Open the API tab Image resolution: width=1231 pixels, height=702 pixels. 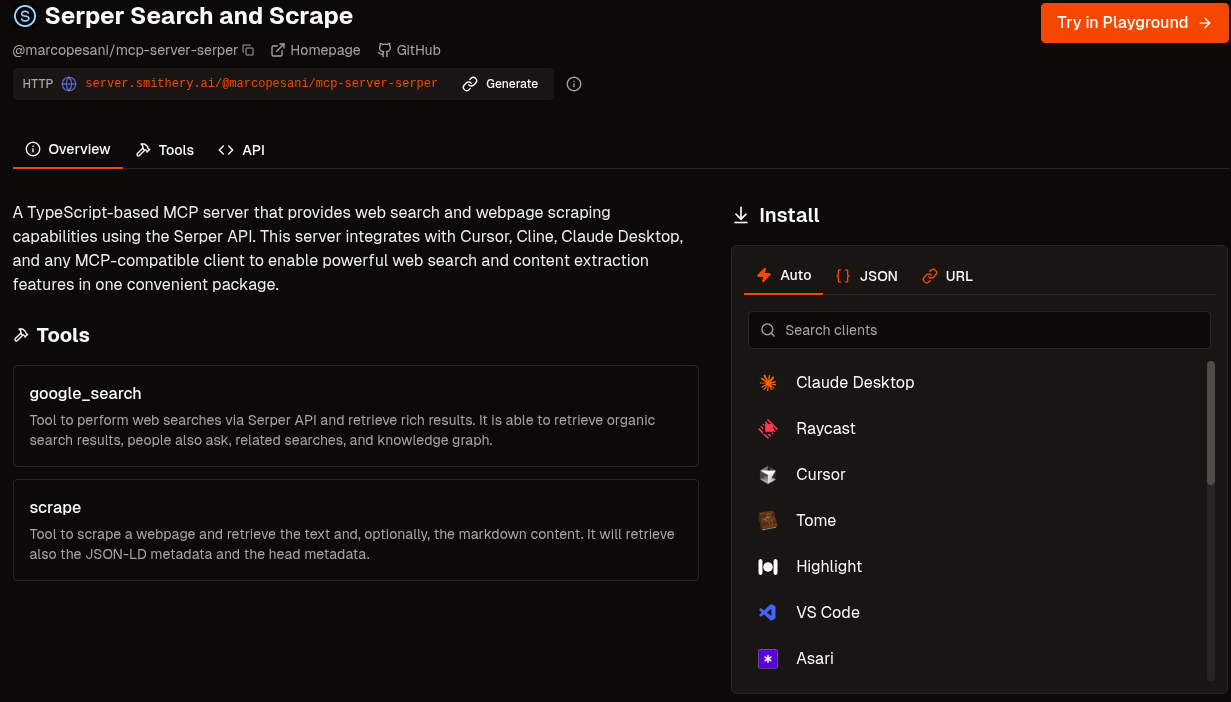(242, 150)
